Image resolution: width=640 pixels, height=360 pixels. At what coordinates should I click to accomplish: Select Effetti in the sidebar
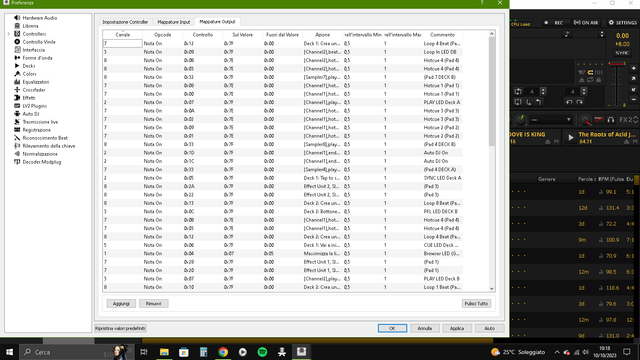point(25,98)
